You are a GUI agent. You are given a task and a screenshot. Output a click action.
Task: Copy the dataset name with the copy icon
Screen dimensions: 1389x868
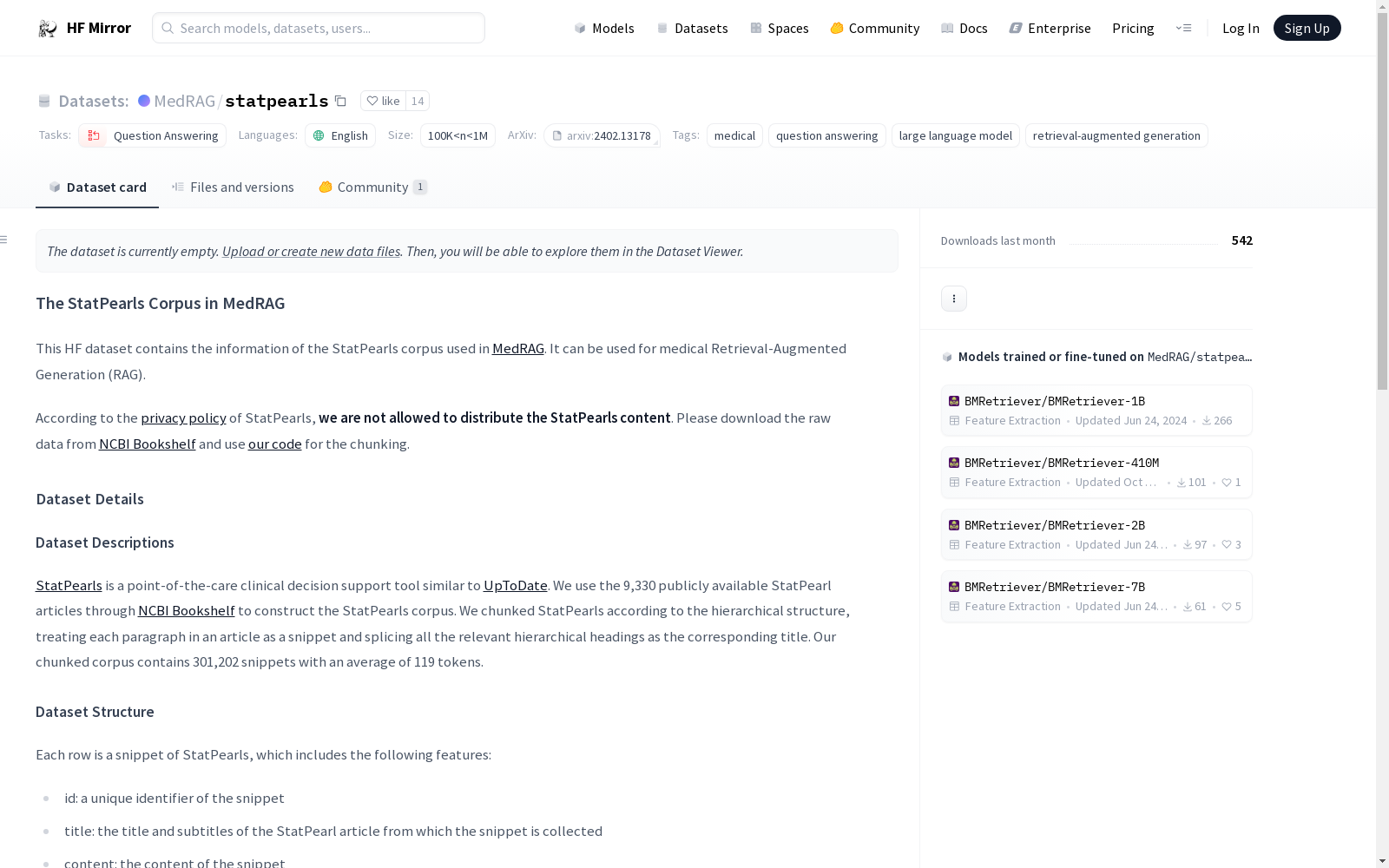pyautogui.click(x=340, y=102)
